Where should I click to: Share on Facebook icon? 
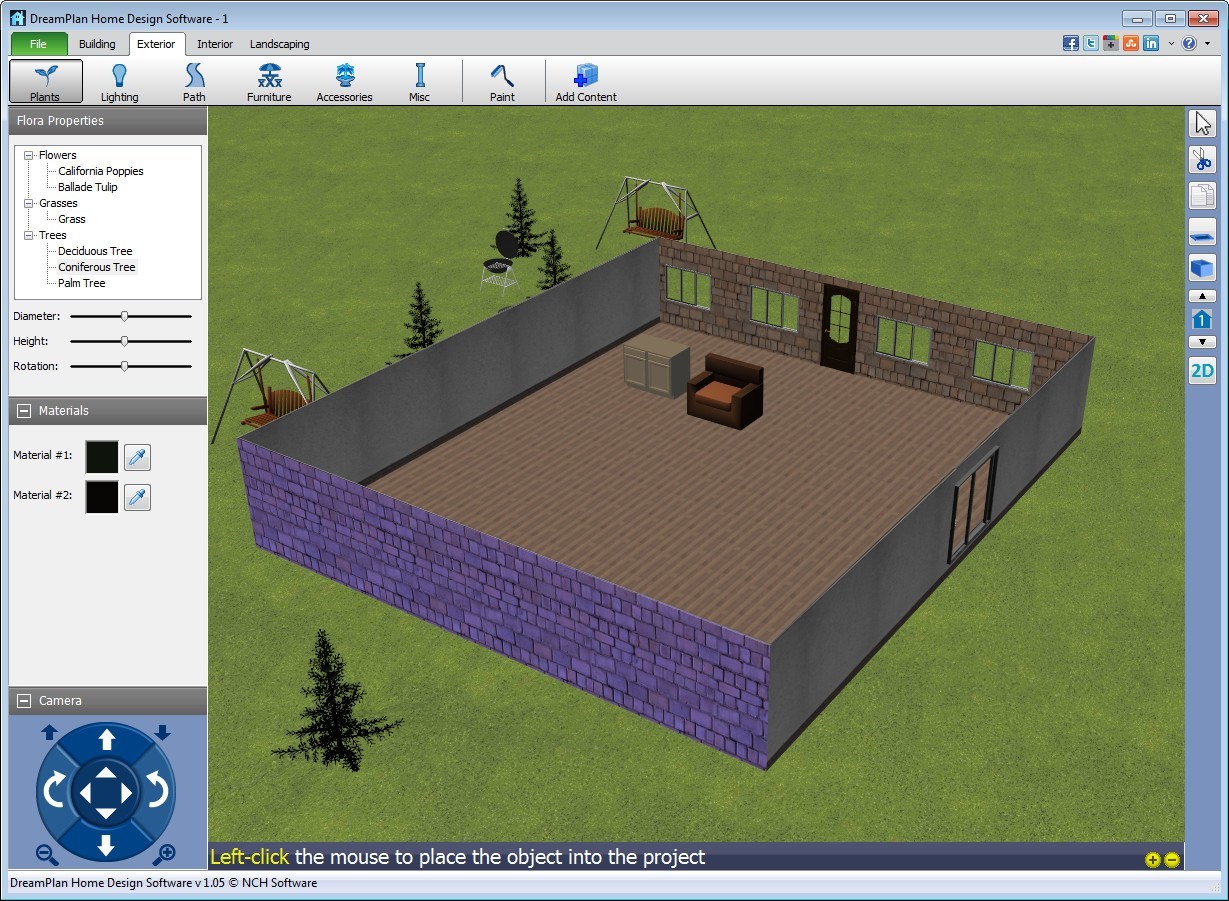coord(1071,43)
